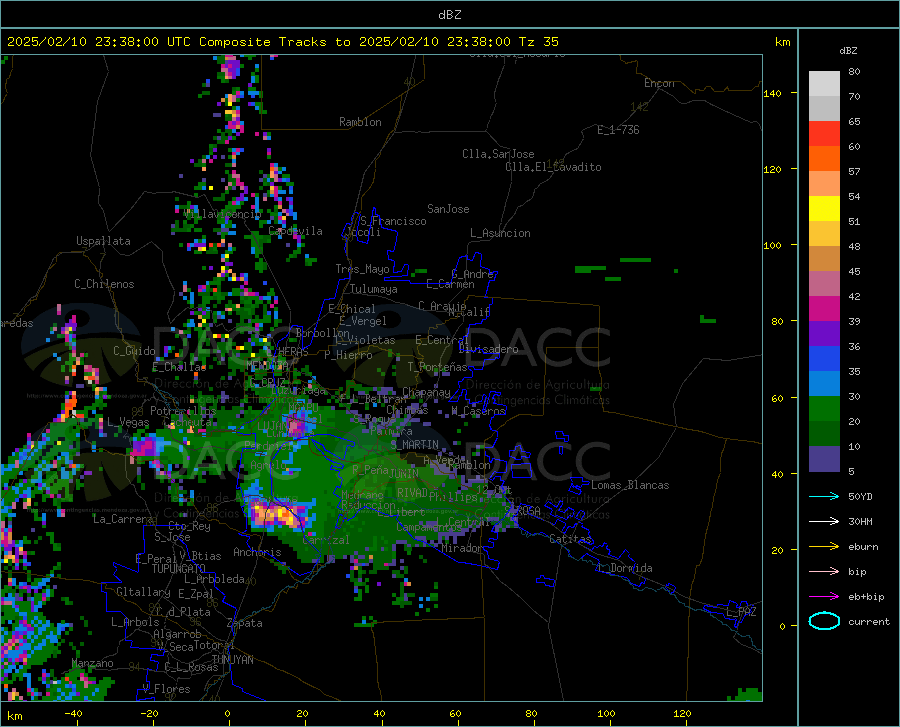
Task: Click the 'V_Flores' map label
Action: [166, 689]
